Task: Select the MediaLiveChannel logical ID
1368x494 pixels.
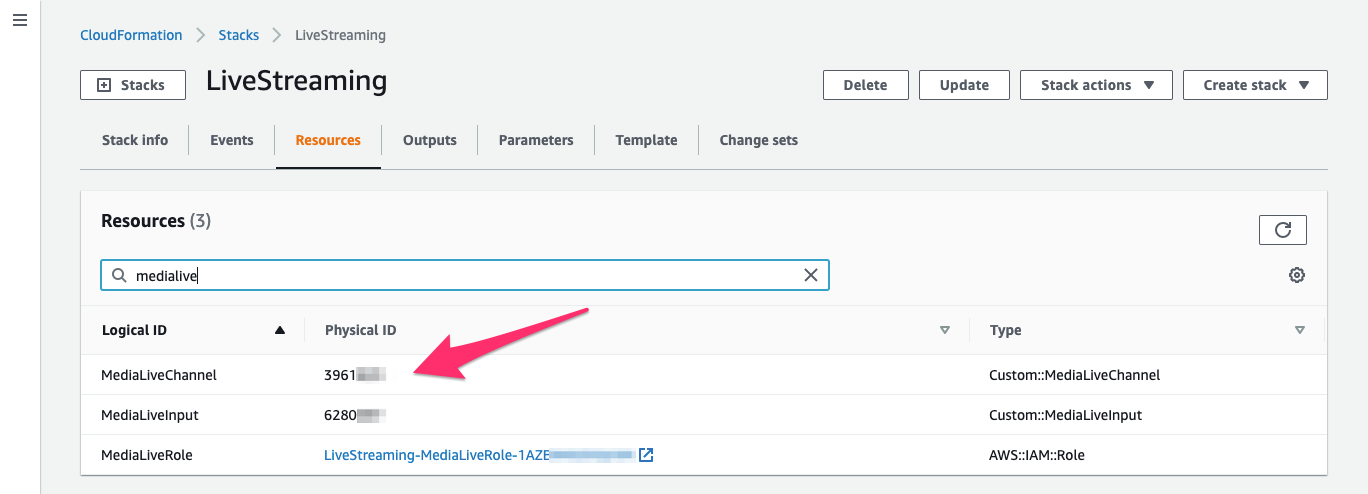Action: pos(159,375)
